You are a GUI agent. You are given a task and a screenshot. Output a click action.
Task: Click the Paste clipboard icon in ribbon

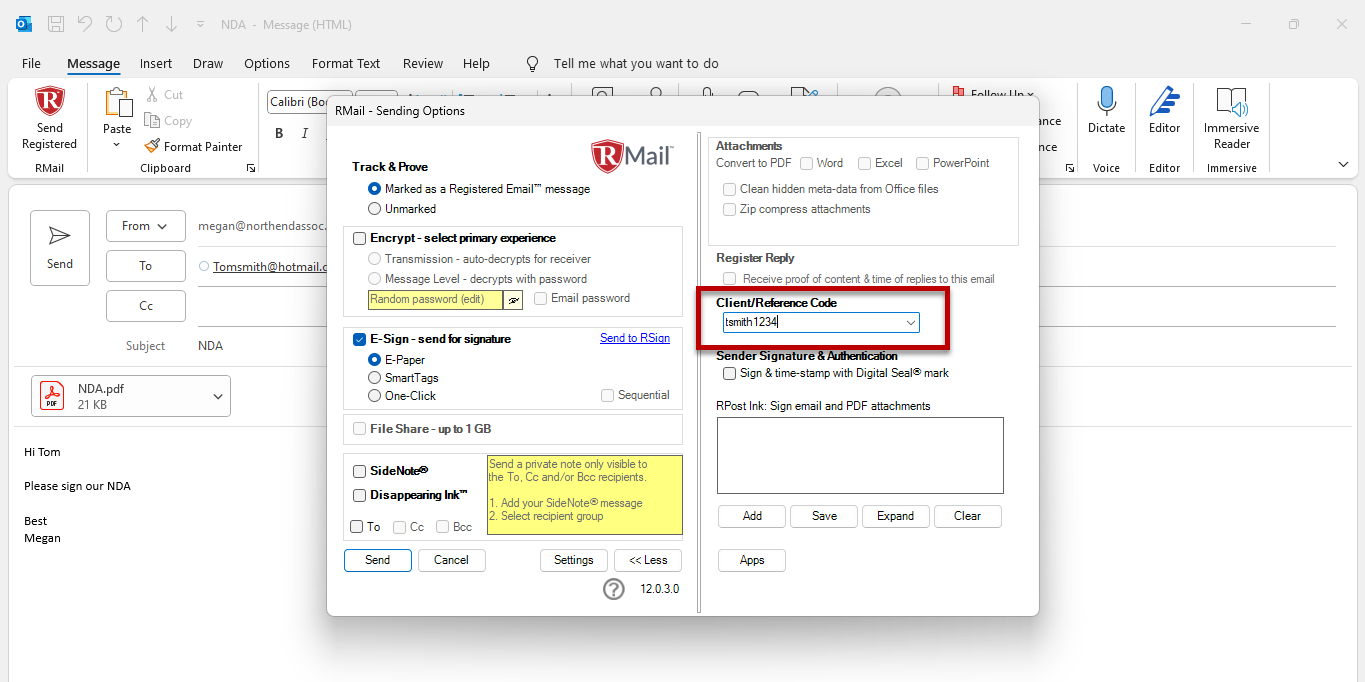click(117, 102)
